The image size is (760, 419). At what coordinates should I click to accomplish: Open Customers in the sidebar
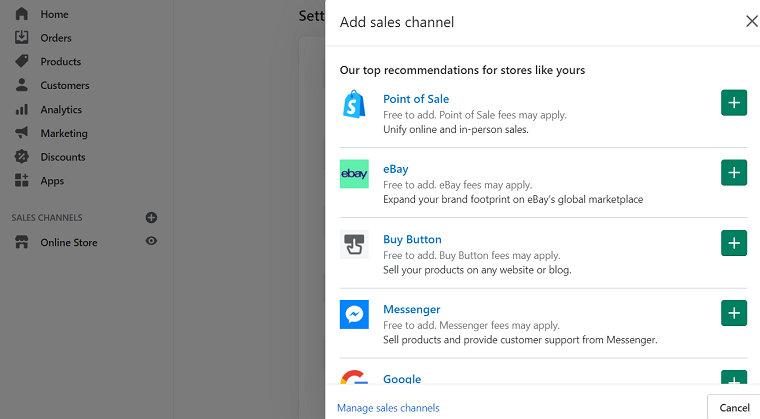click(x=65, y=85)
